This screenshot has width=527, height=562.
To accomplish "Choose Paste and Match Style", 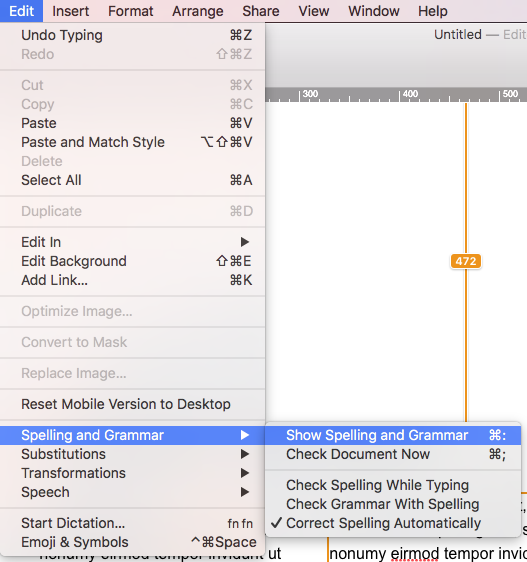I will [x=132, y=142].
